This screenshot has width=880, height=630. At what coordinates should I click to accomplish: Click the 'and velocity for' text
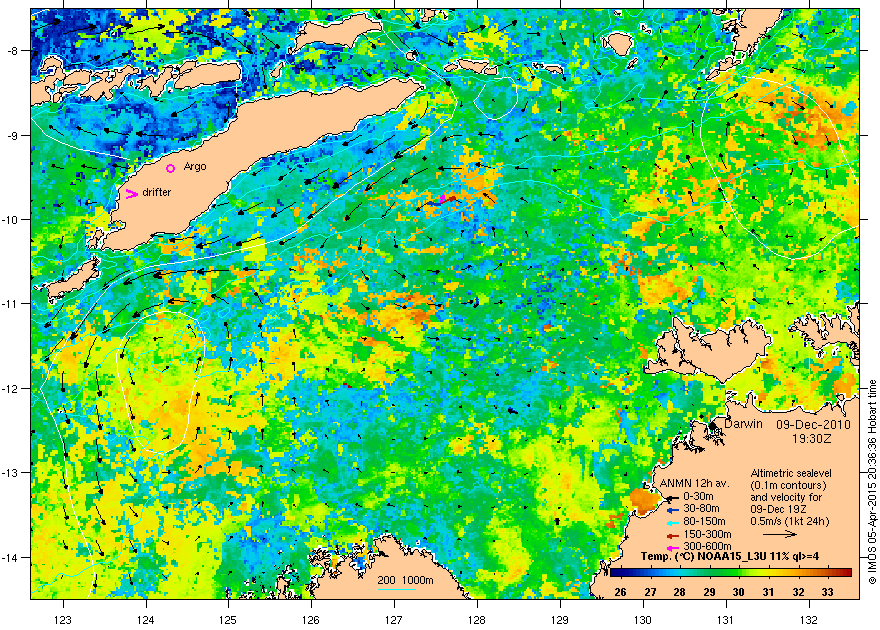coord(786,497)
